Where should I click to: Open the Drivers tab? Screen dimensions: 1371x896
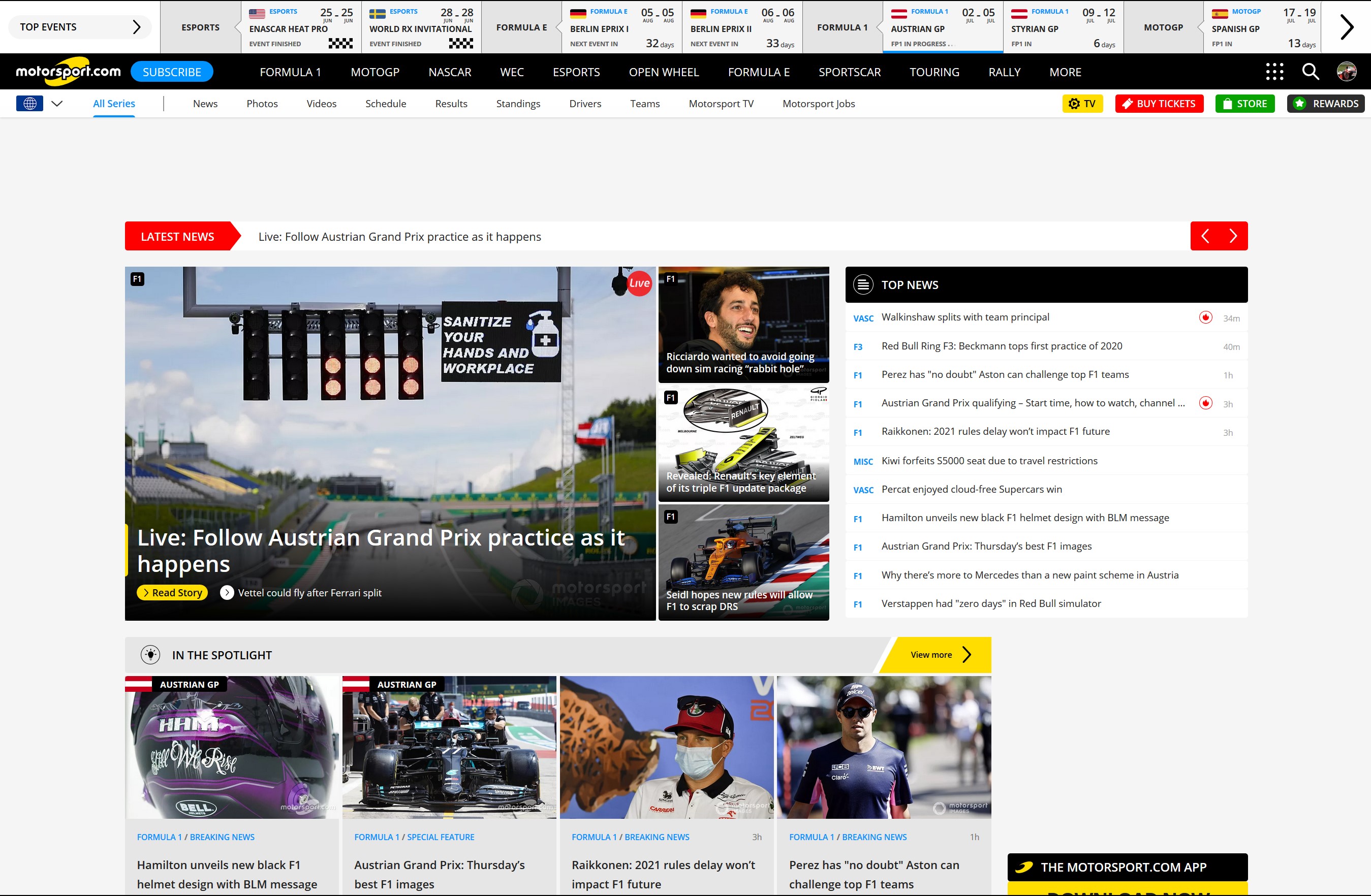[x=585, y=104]
